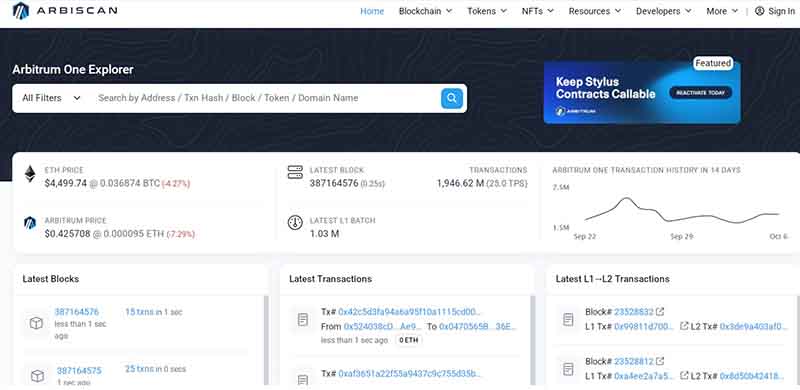Click the Latest Transactions heading
Screen dimensions: 800x390
(330, 279)
